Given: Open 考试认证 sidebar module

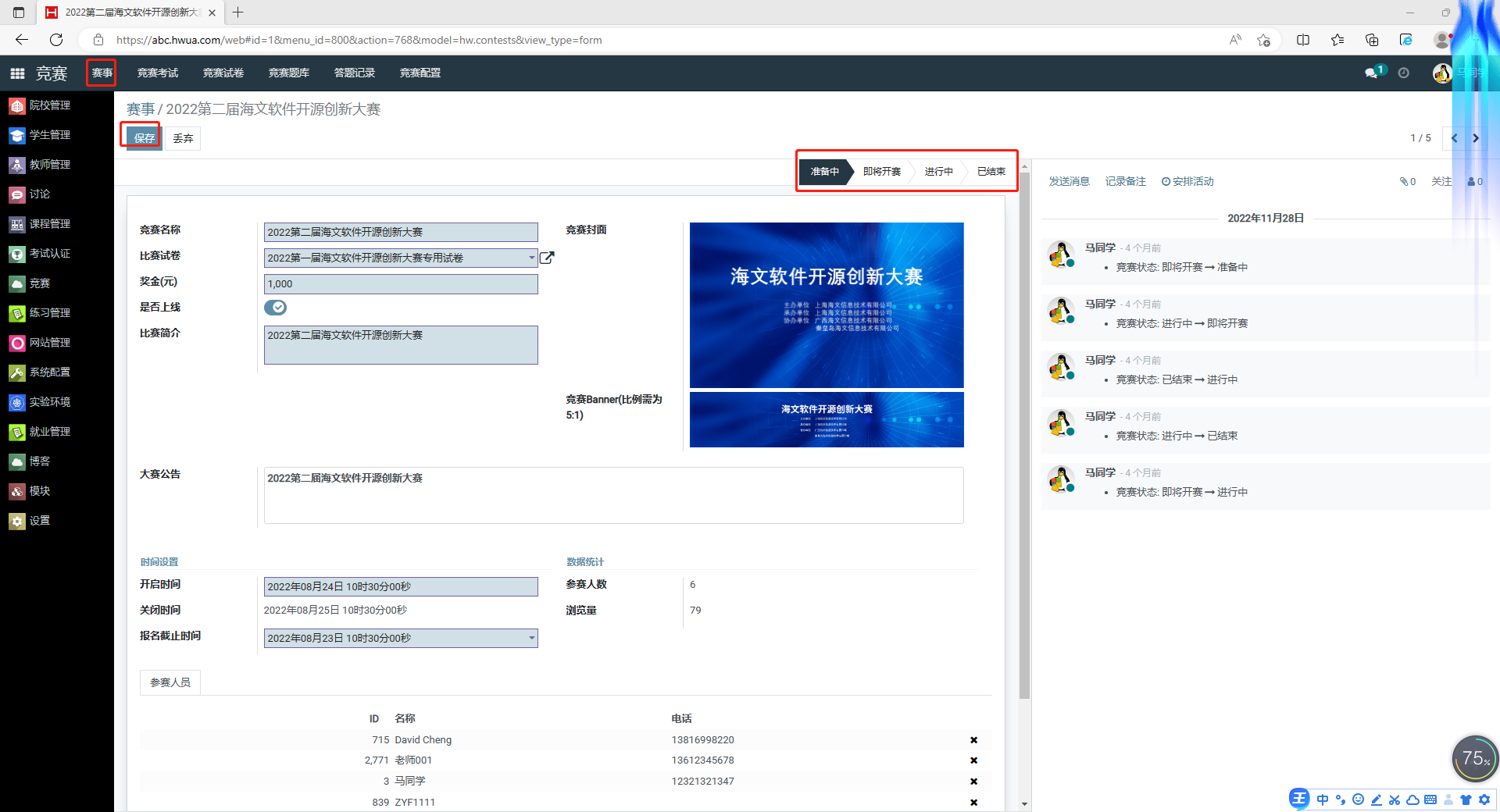Looking at the screenshot, I should tap(40, 254).
